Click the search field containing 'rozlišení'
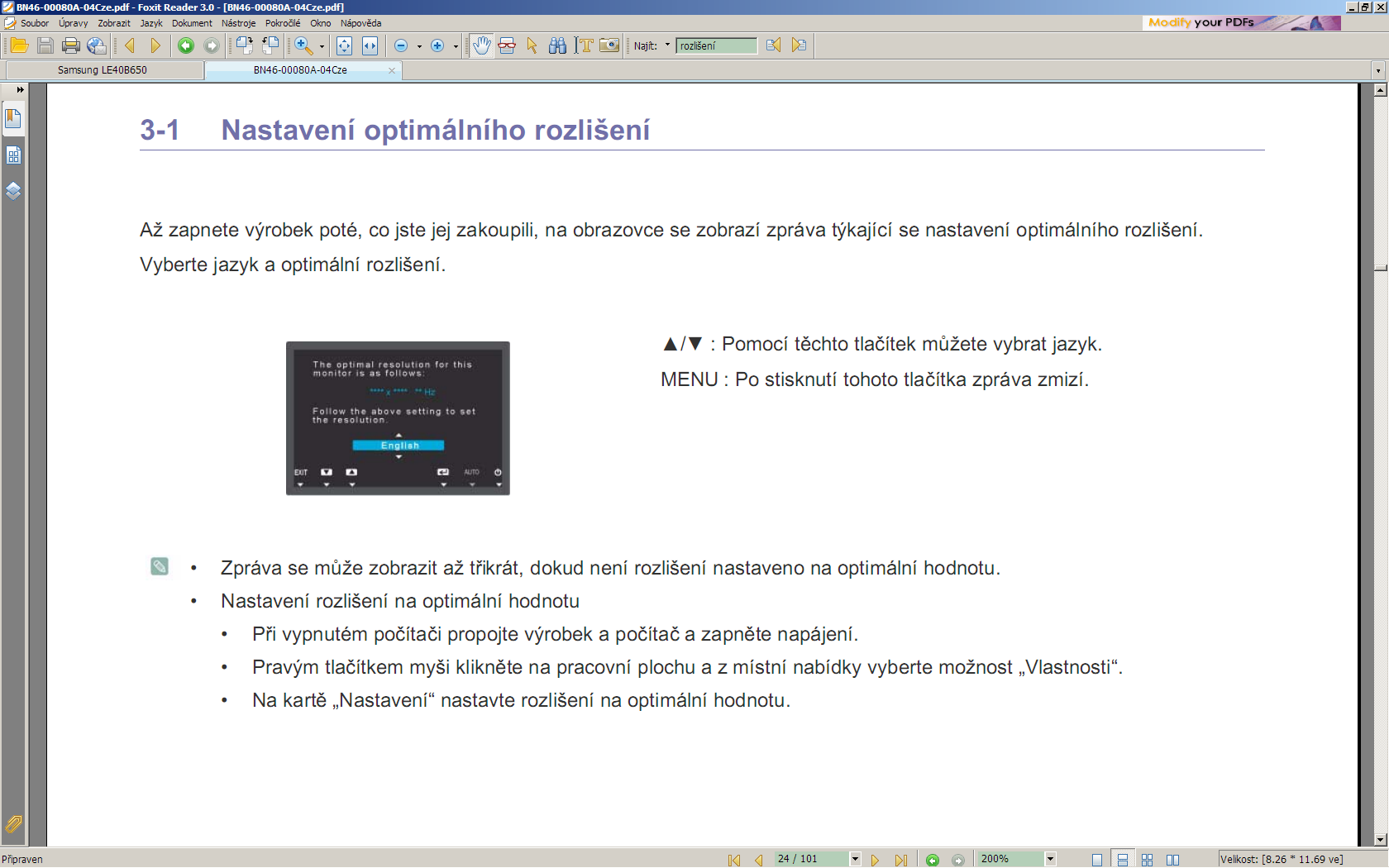This screenshot has width=1389, height=868. click(716, 45)
